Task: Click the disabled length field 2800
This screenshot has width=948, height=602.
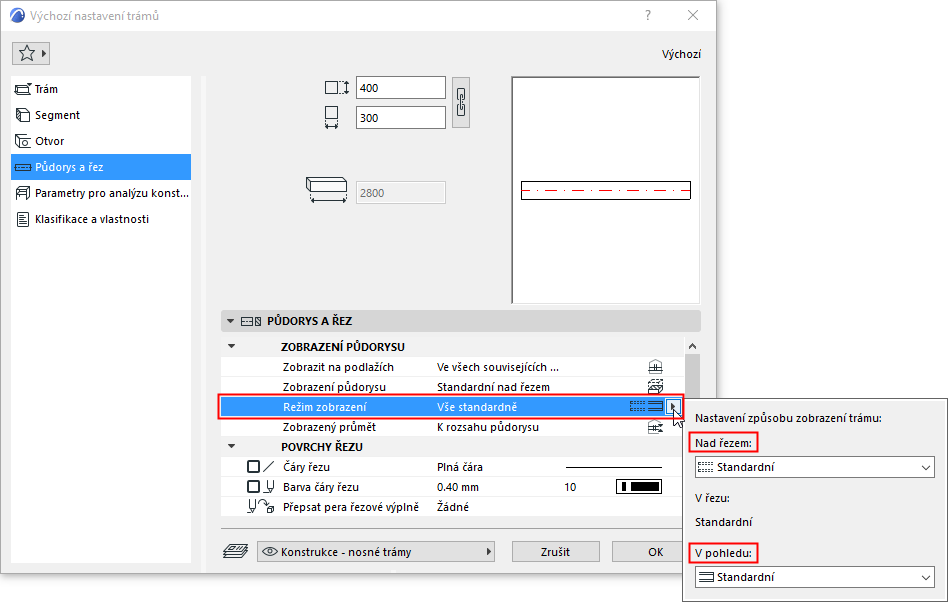Action: (x=401, y=193)
